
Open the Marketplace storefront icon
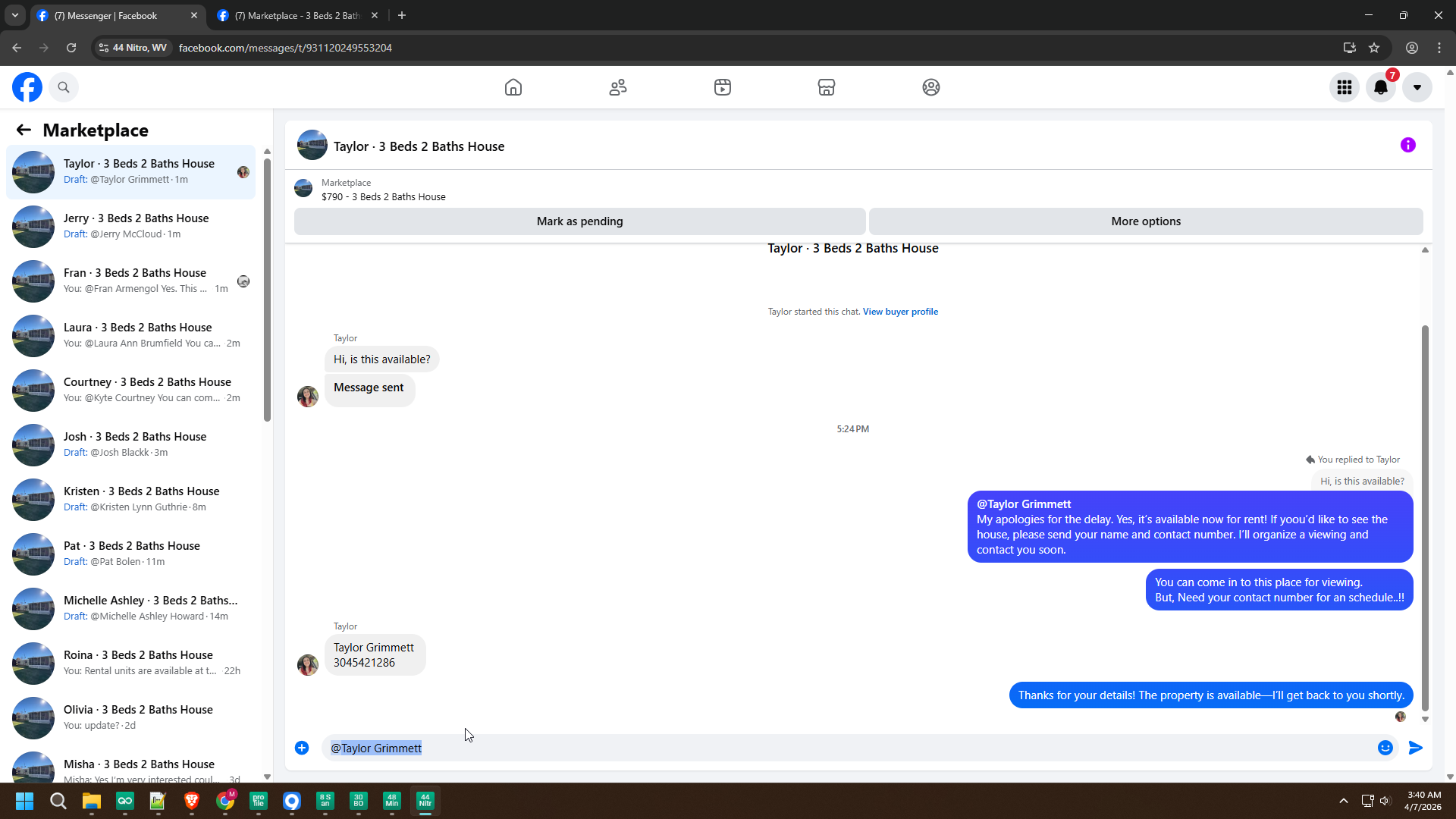(827, 87)
